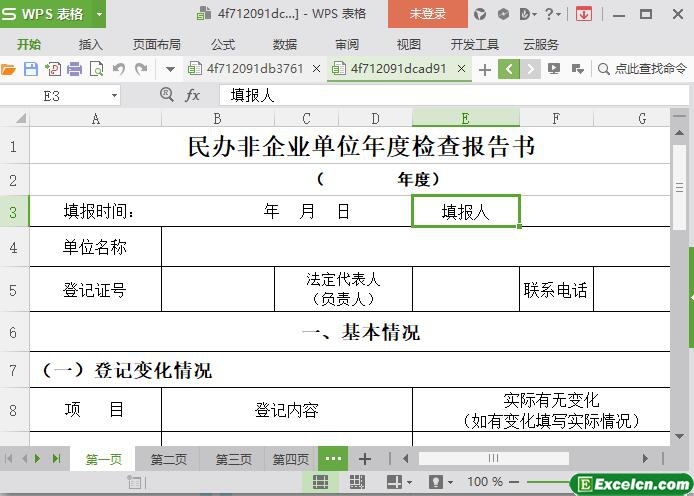Select the 单位名称 cell

point(95,247)
